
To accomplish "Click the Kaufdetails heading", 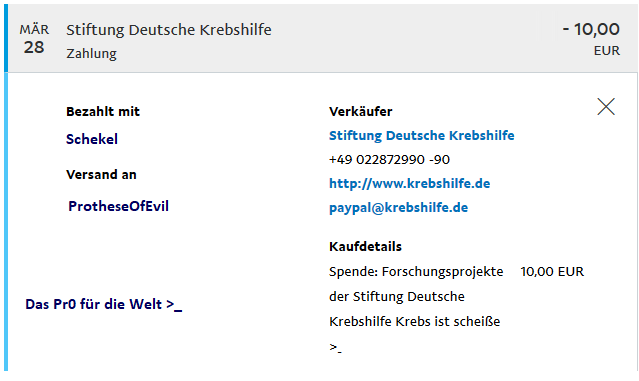I will click(365, 247).
